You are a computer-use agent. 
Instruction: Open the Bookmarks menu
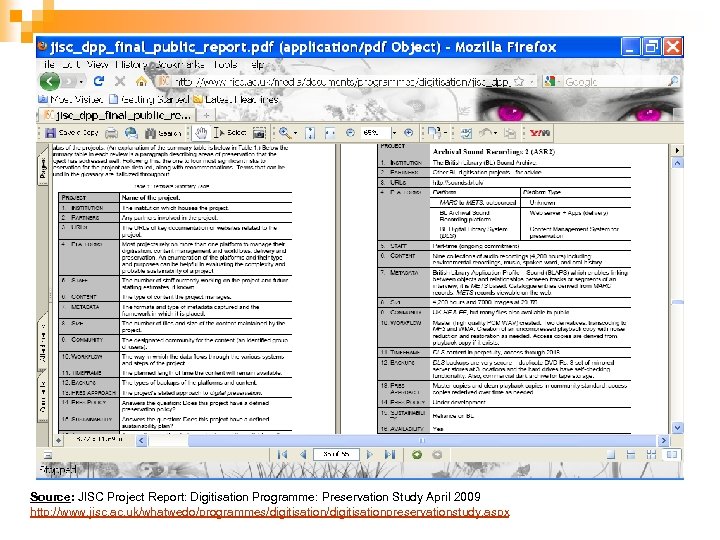[x=180, y=64]
